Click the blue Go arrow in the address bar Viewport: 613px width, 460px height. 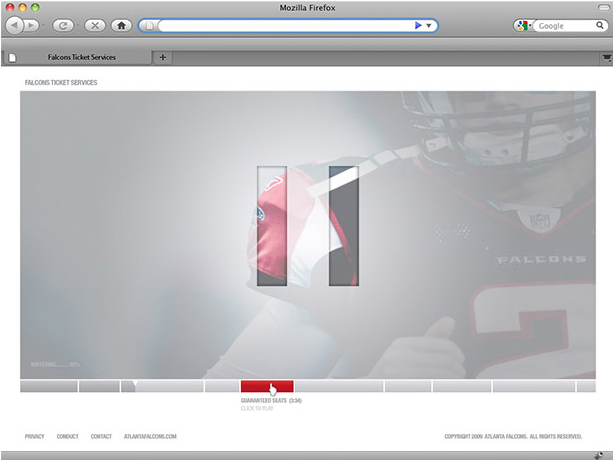click(x=418, y=25)
